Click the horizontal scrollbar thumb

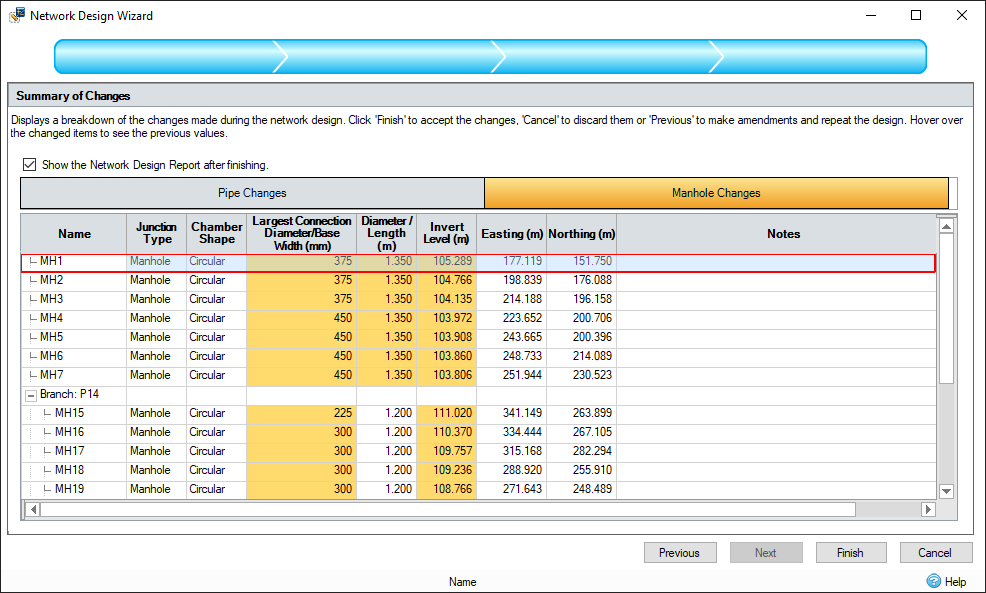click(448, 509)
